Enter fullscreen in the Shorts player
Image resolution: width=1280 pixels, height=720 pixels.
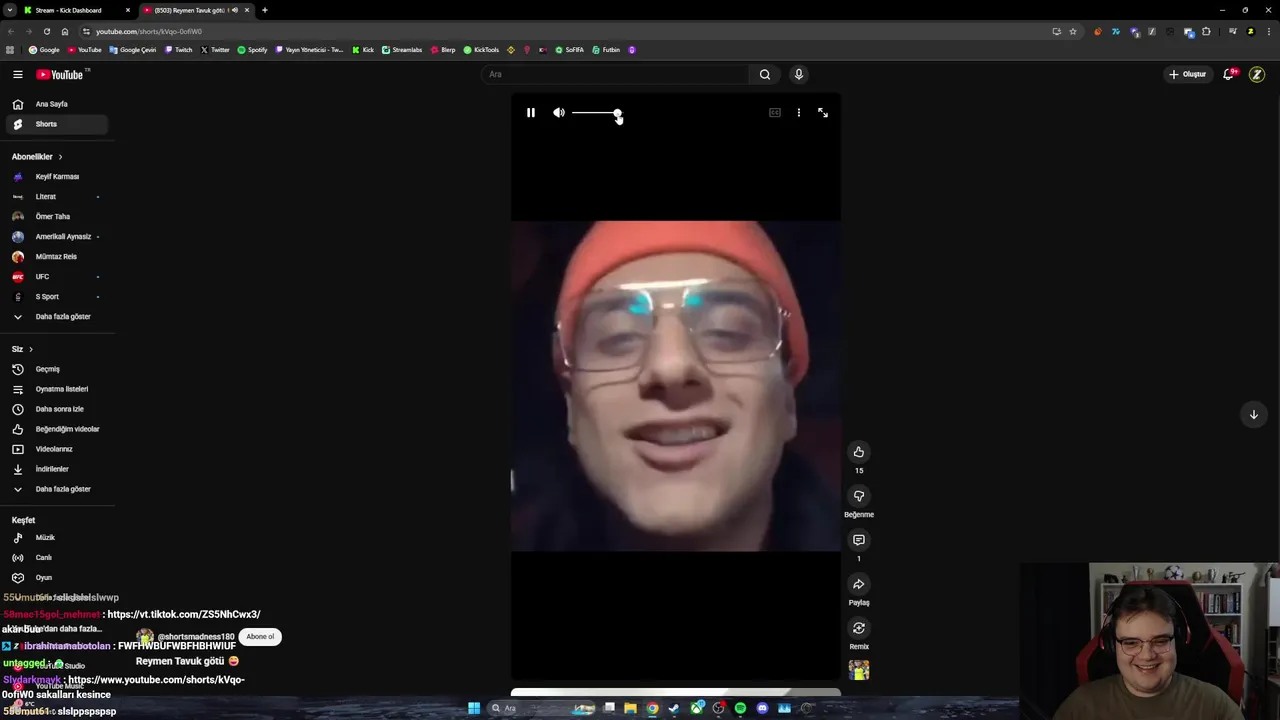click(823, 113)
